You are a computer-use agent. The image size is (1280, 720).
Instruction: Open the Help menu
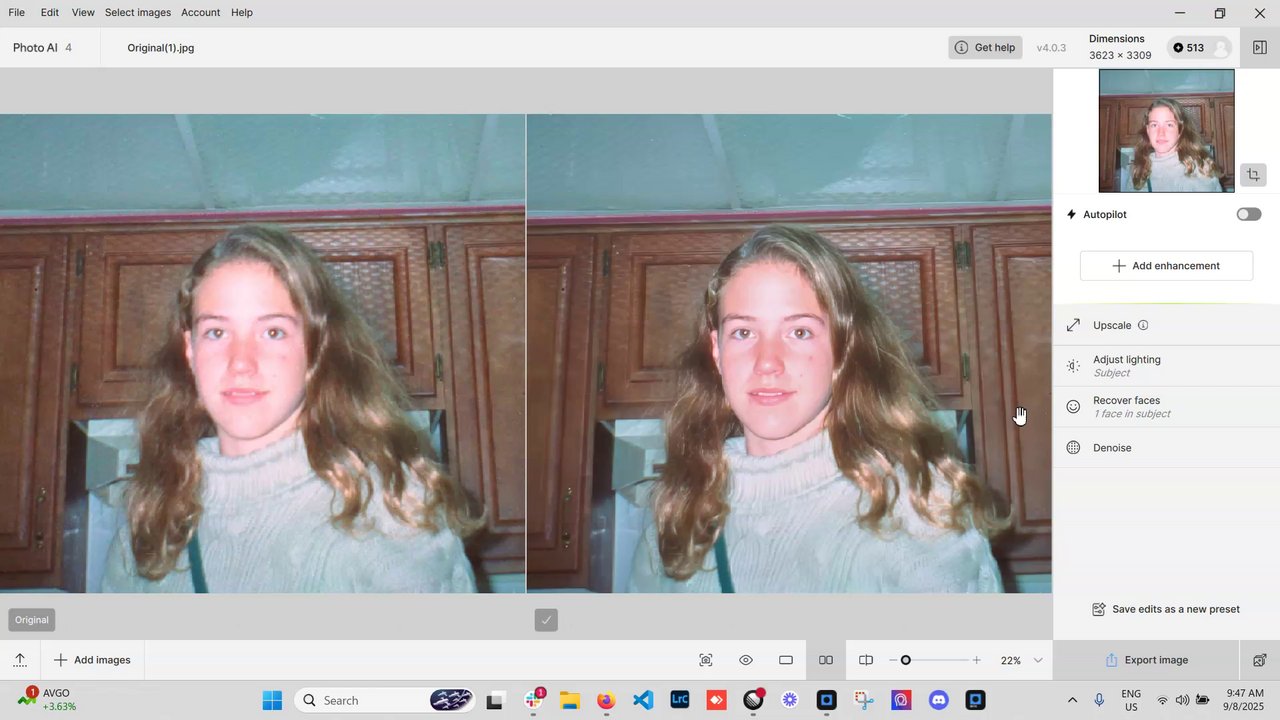pyautogui.click(x=242, y=13)
